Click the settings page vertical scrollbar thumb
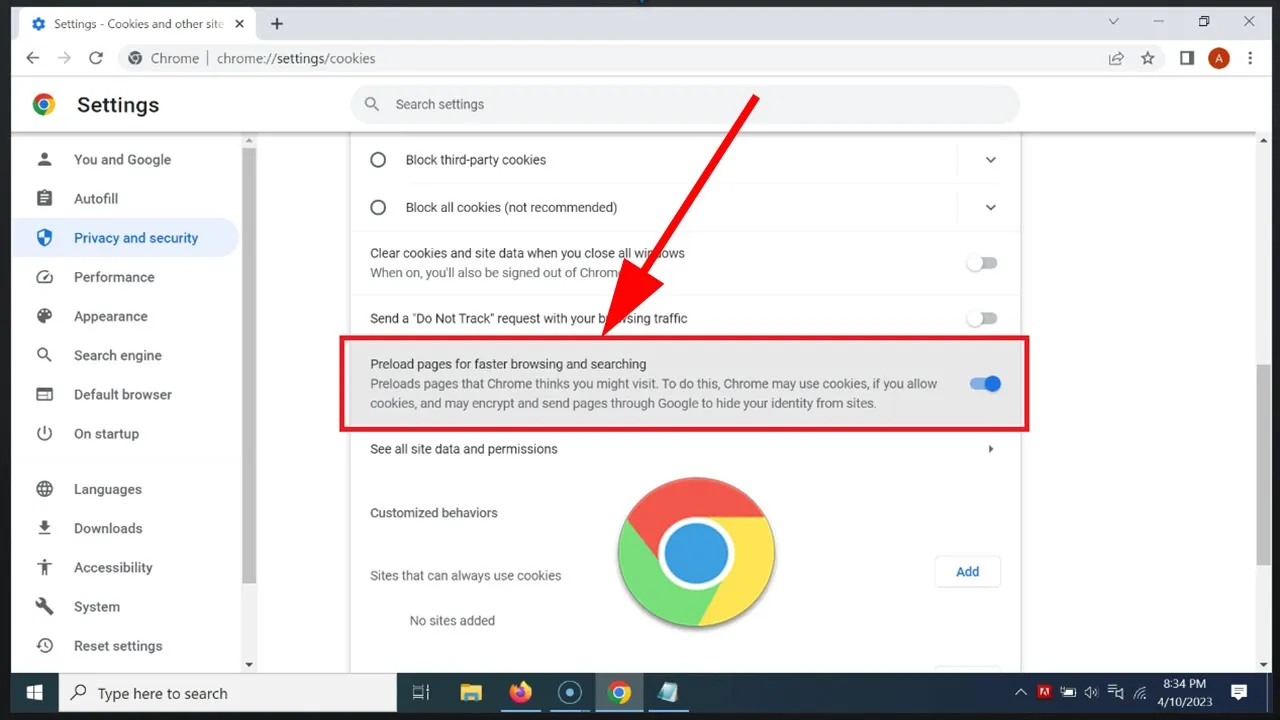This screenshot has height=720, width=1280. (x=1263, y=464)
